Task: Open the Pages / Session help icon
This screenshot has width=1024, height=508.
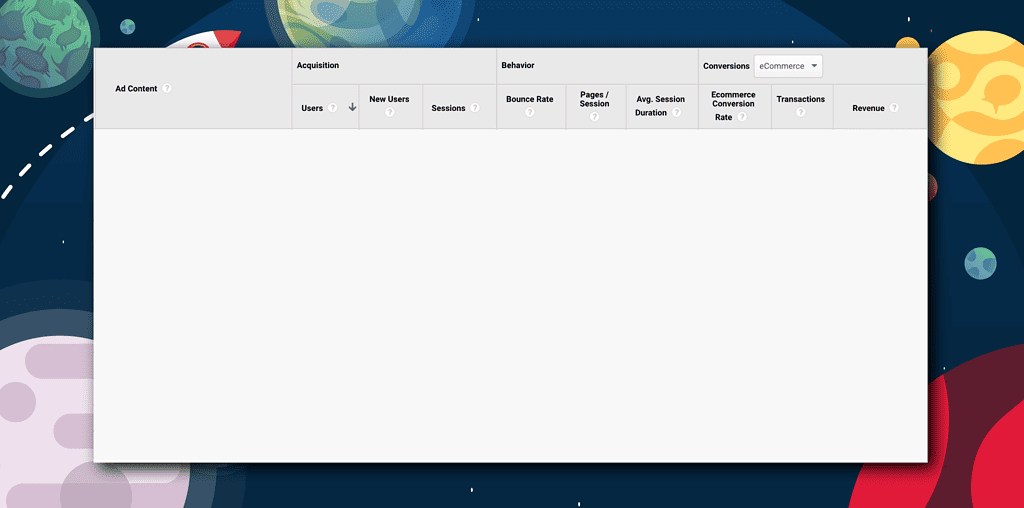Action: pyautogui.click(x=594, y=117)
